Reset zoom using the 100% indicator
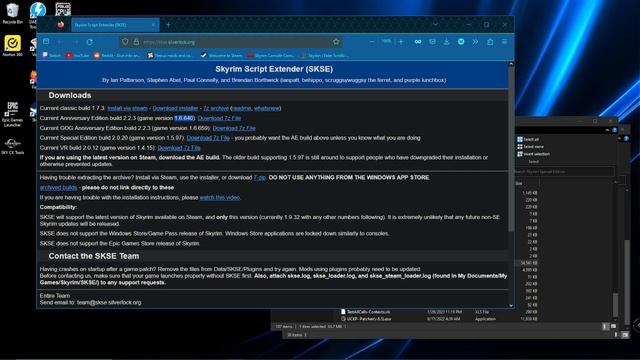The image size is (640, 360). 386,41
